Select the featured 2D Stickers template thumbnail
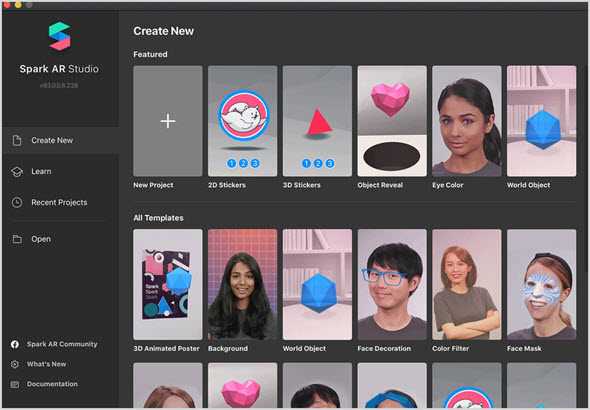This screenshot has height=410, width=590. tap(243, 121)
